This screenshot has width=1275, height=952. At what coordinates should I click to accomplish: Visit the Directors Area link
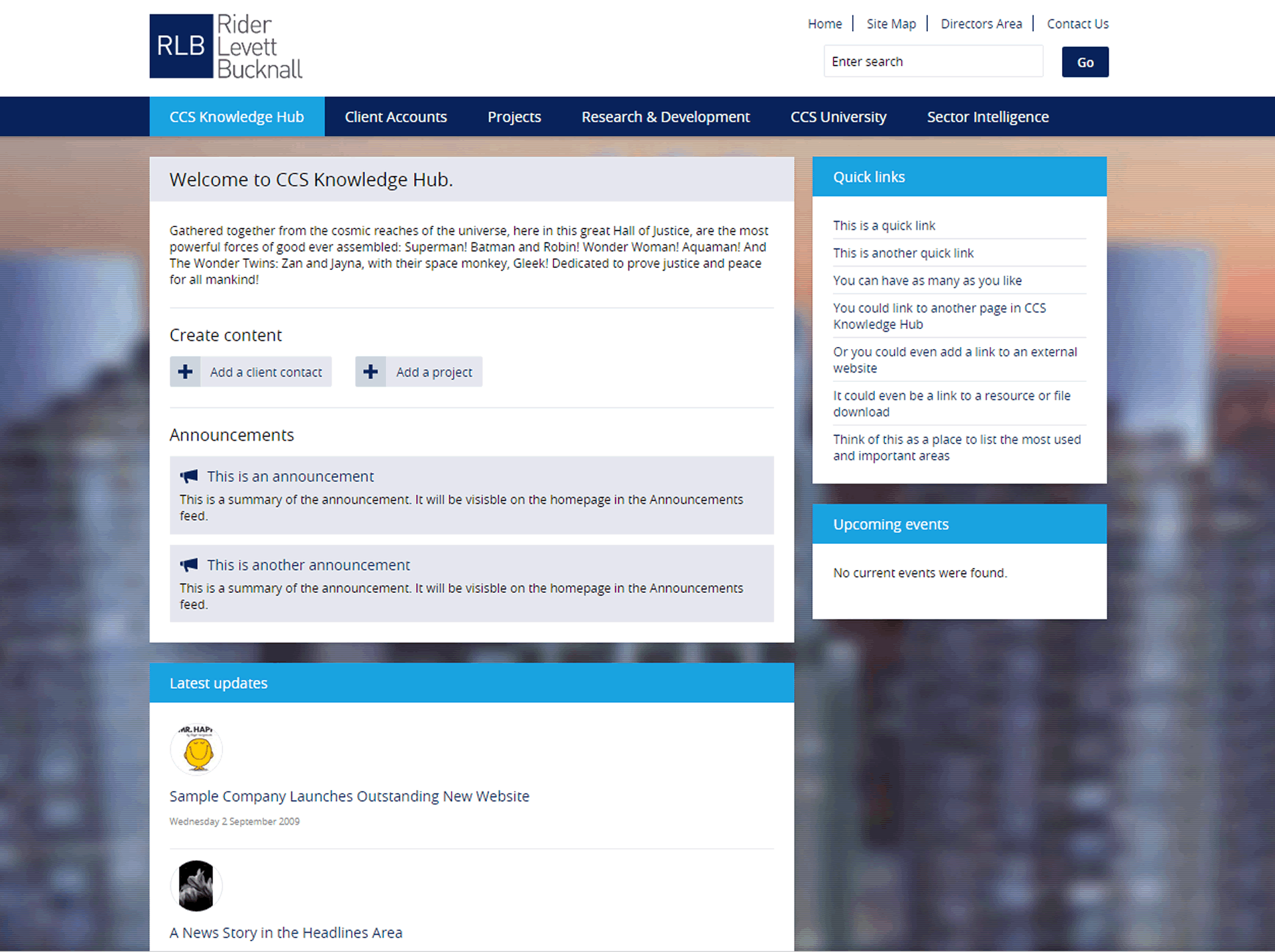click(982, 24)
